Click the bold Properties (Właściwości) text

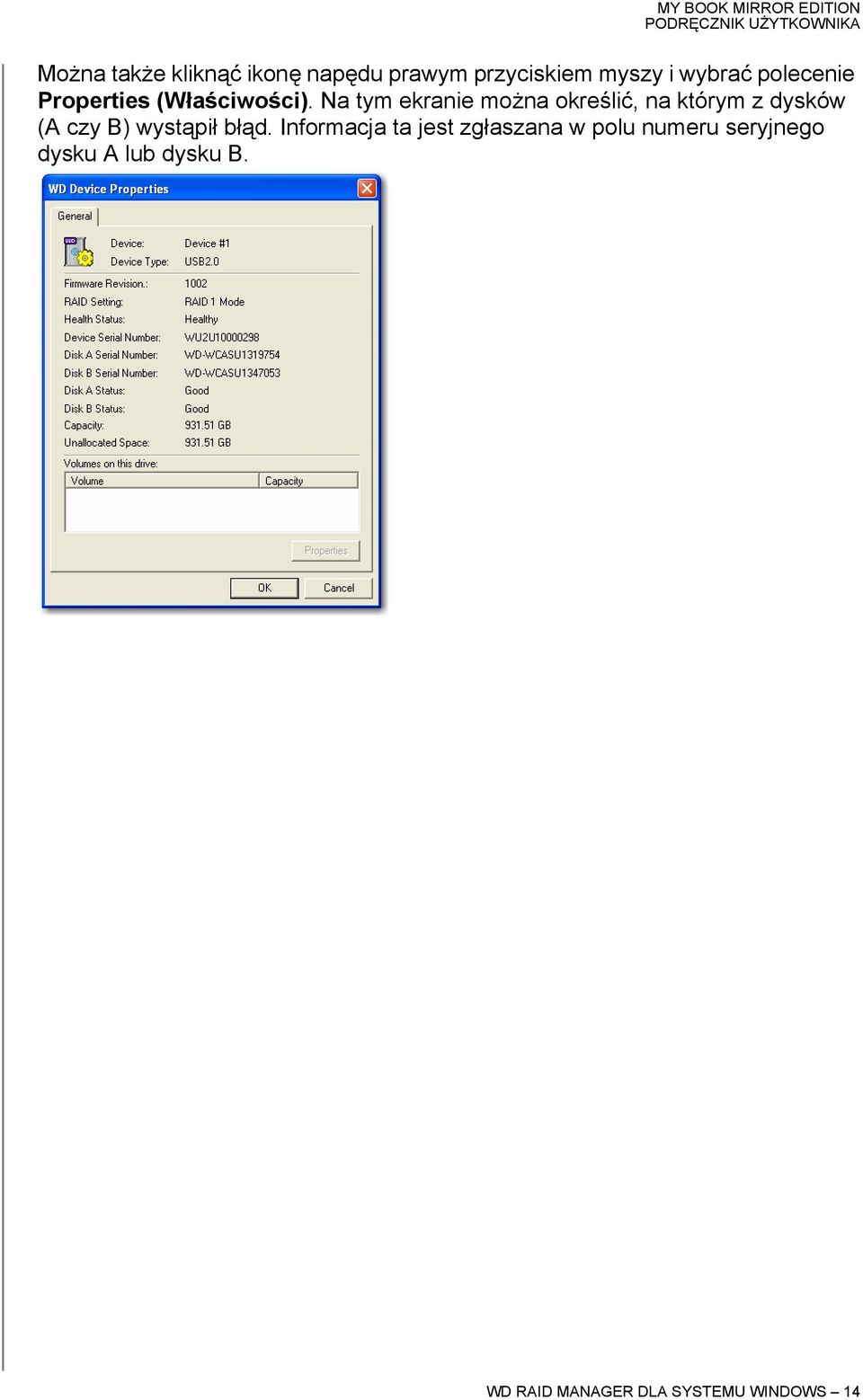coord(173,101)
